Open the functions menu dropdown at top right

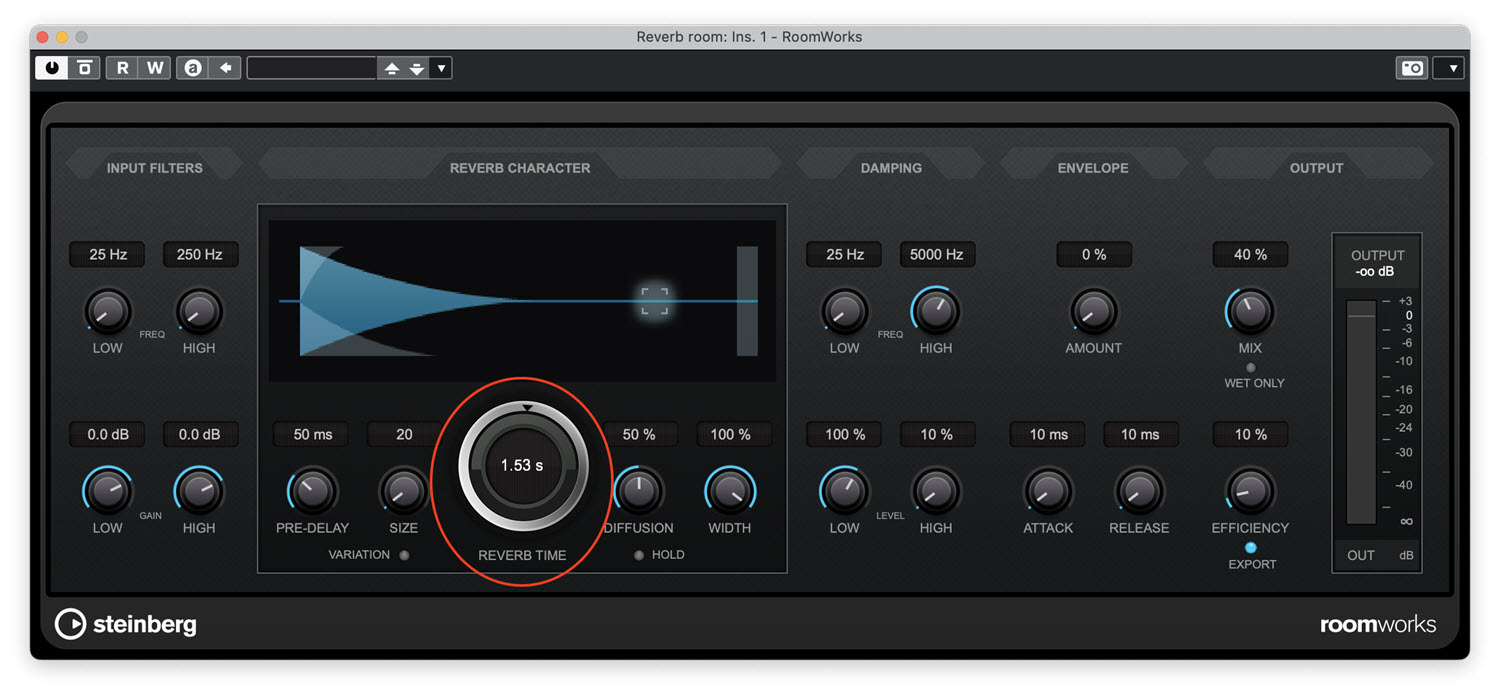tap(1449, 68)
